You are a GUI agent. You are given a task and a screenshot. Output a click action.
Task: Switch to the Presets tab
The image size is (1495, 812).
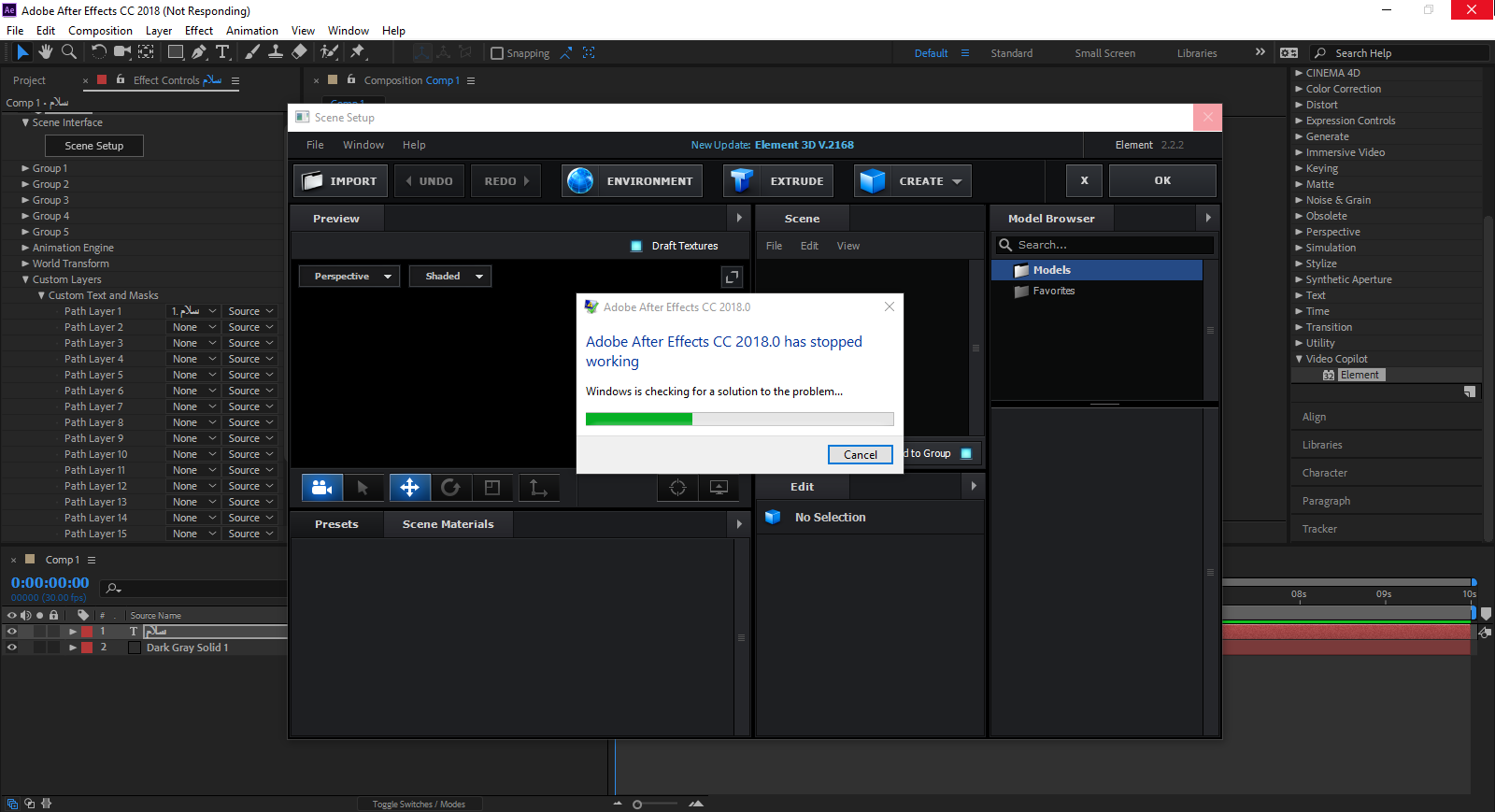pyautogui.click(x=336, y=524)
